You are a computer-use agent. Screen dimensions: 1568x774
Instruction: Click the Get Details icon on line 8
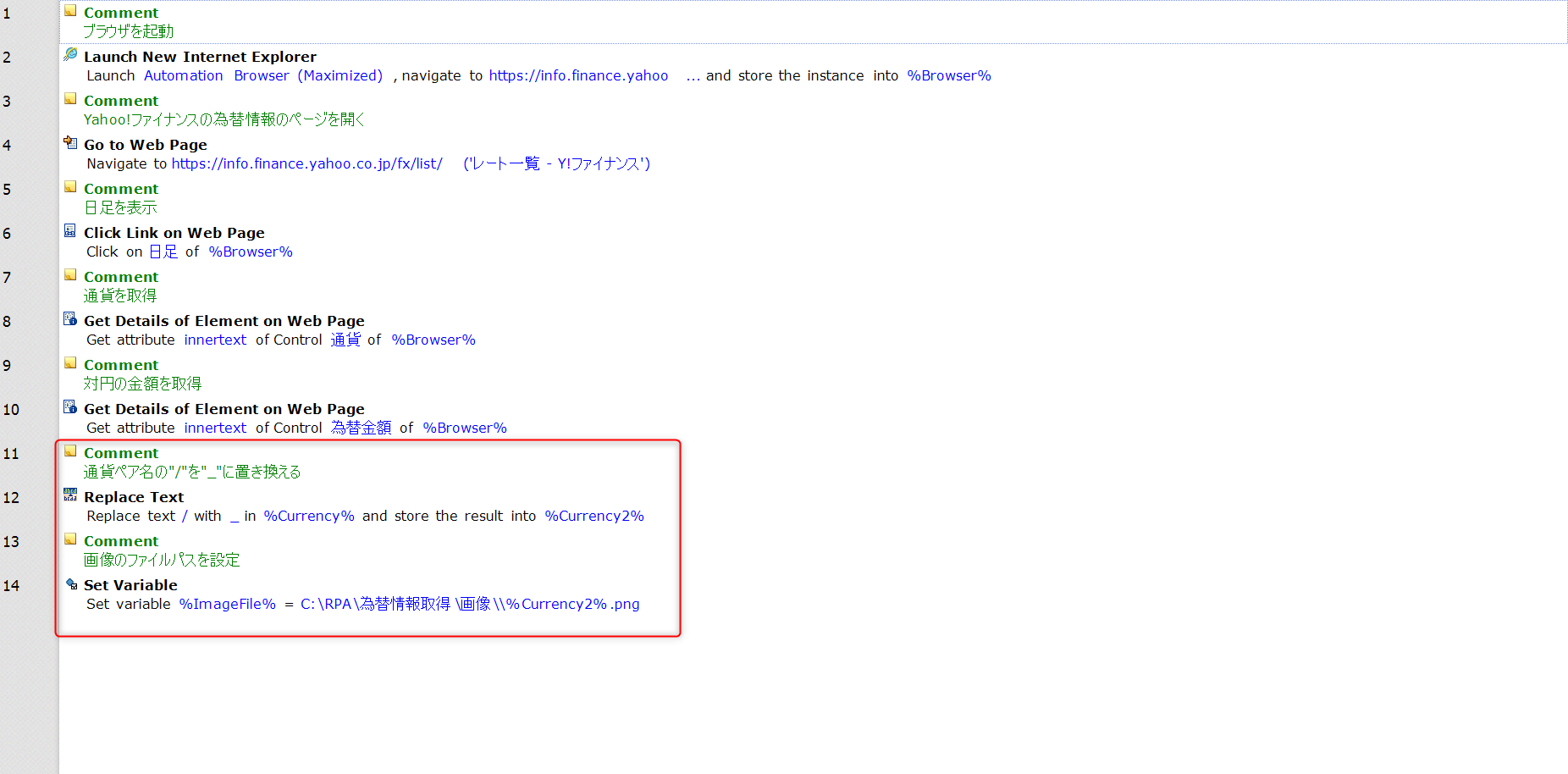click(70, 319)
